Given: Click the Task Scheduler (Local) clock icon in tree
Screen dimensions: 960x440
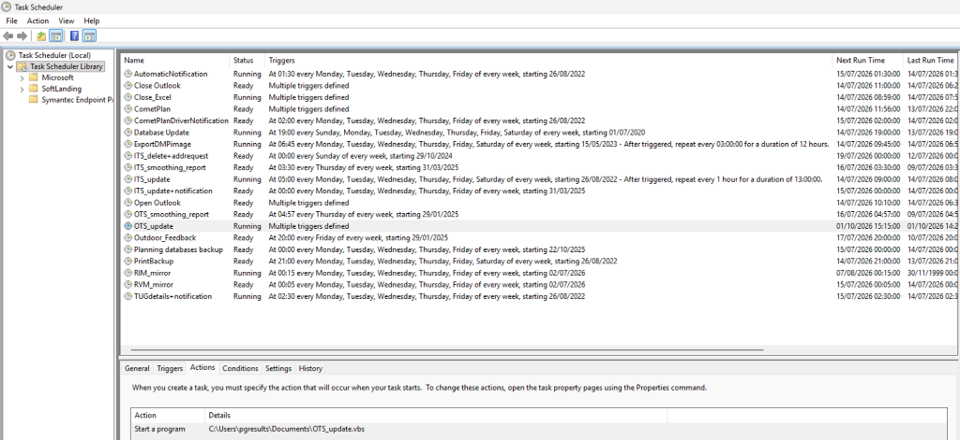Looking at the screenshot, I should point(10,55).
